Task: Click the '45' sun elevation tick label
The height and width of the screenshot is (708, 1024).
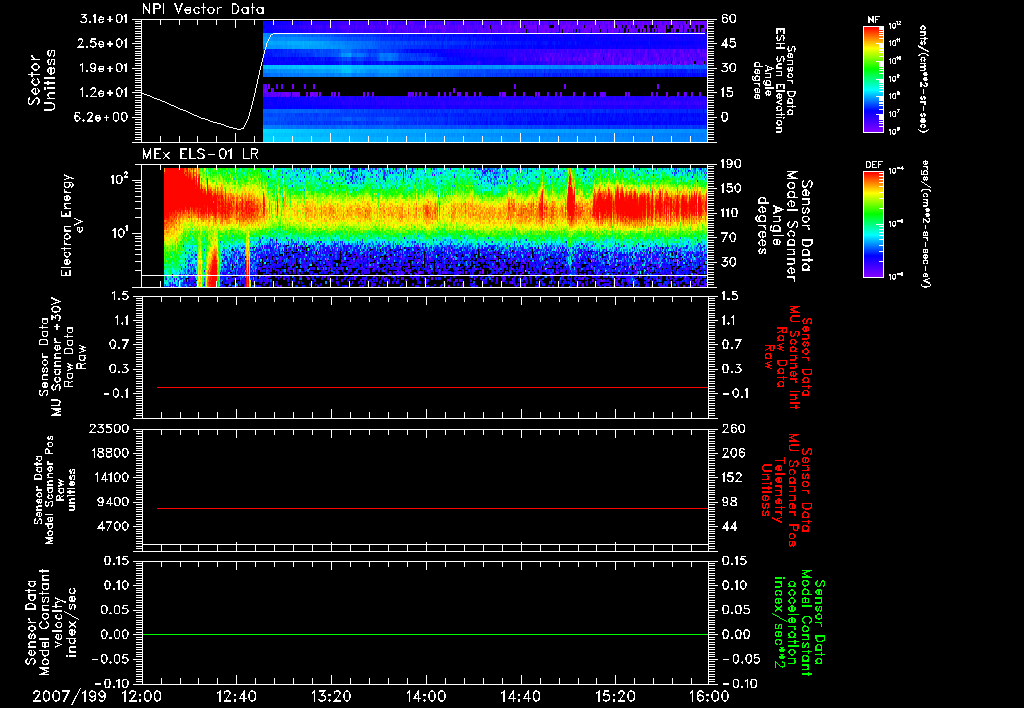Action: click(x=729, y=43)
